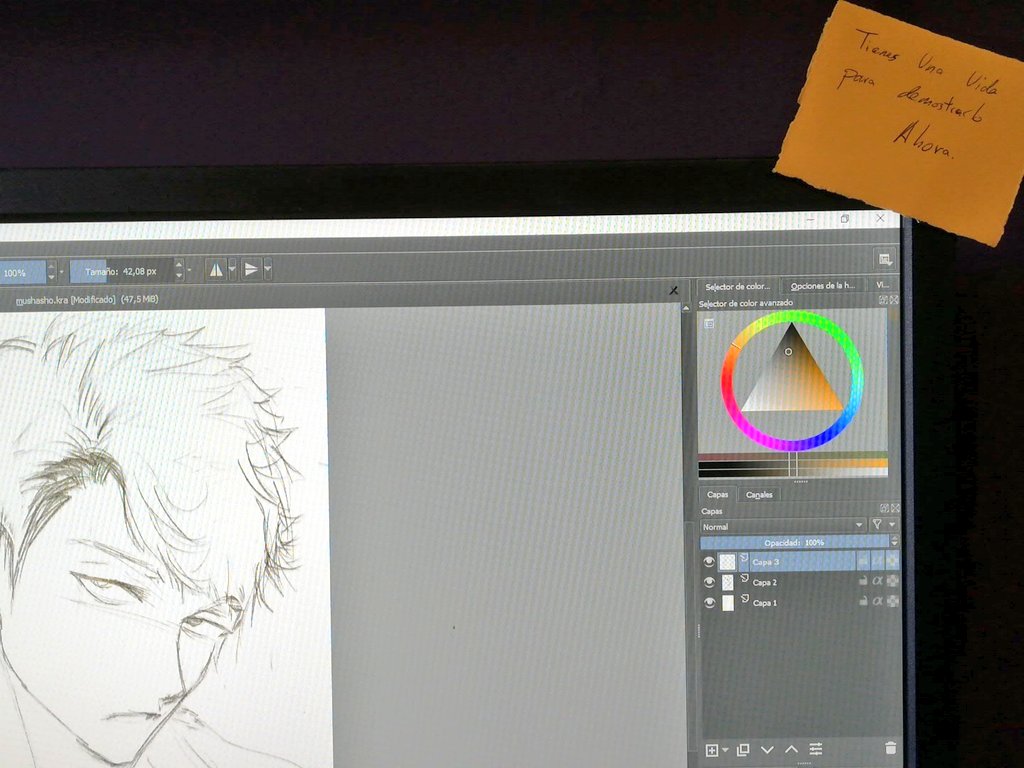Step the brush Tamaño value spinner
Image resolution: width=1024 pixels, height=768 pixels.
[x=179, y=270]
